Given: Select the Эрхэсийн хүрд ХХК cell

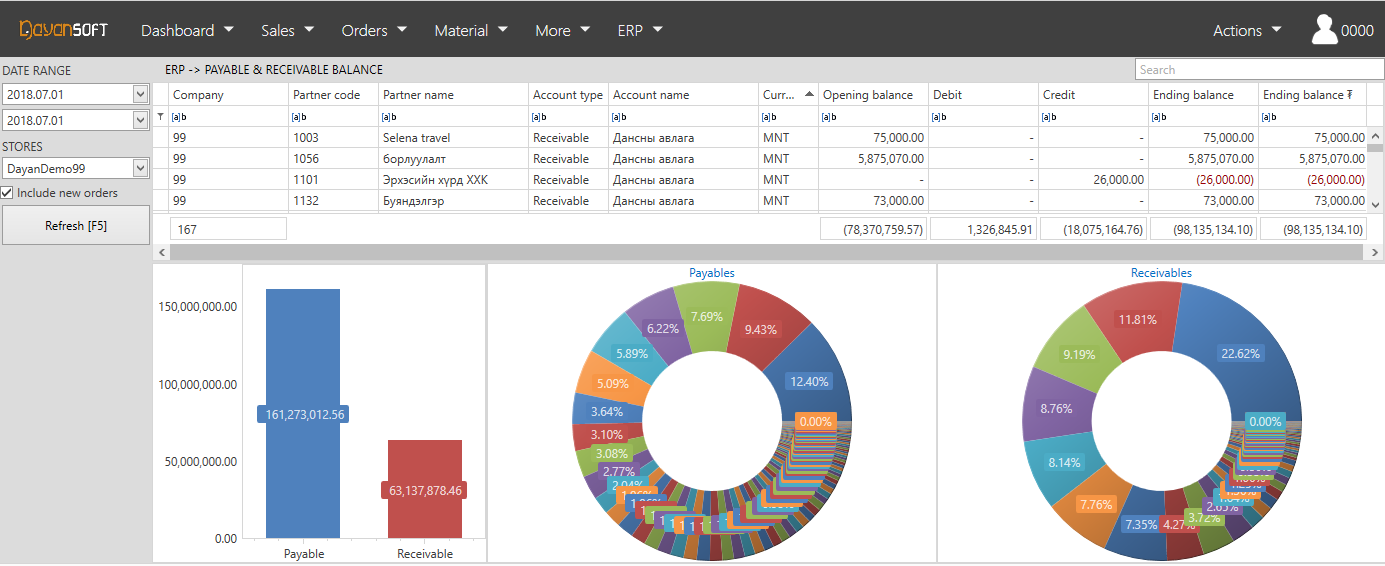Looking at the screenshot, I should point(453,180).
